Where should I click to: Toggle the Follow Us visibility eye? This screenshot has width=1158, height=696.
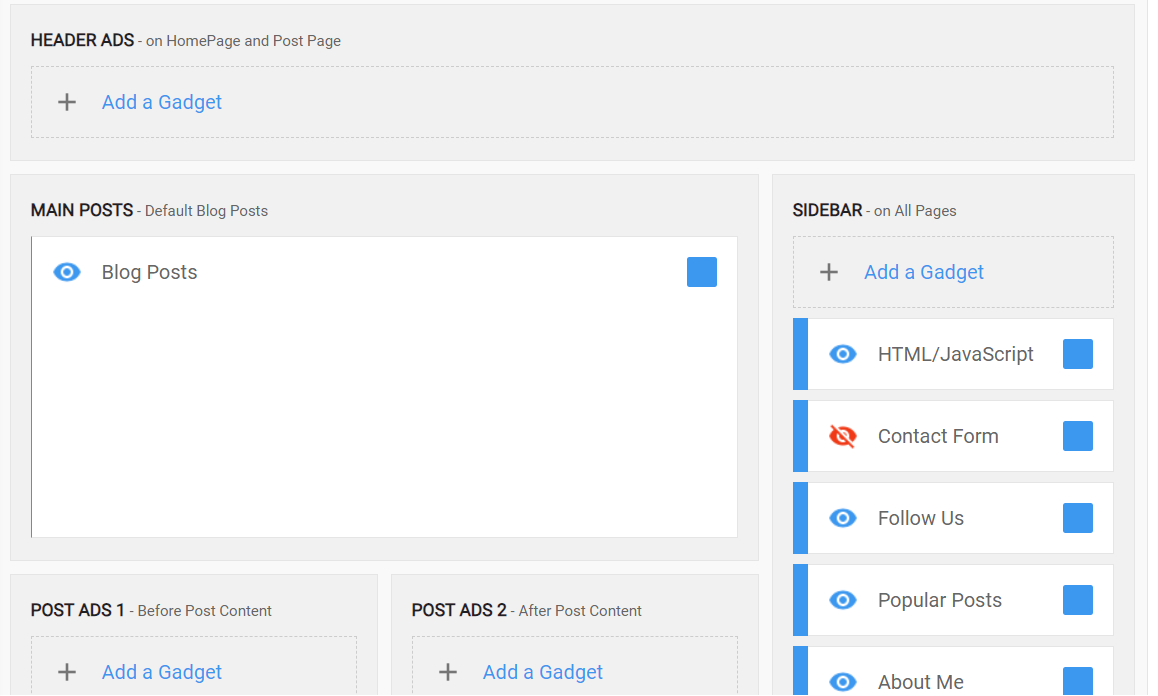843,518
